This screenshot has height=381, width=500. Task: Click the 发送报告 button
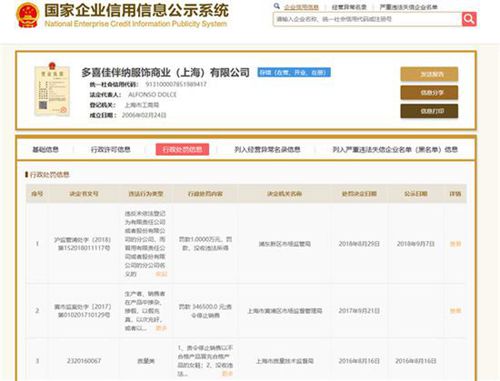point(429,74)
